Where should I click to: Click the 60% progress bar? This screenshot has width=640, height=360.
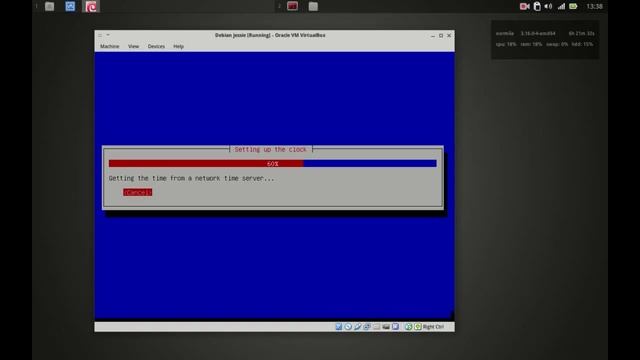point(273,164)
